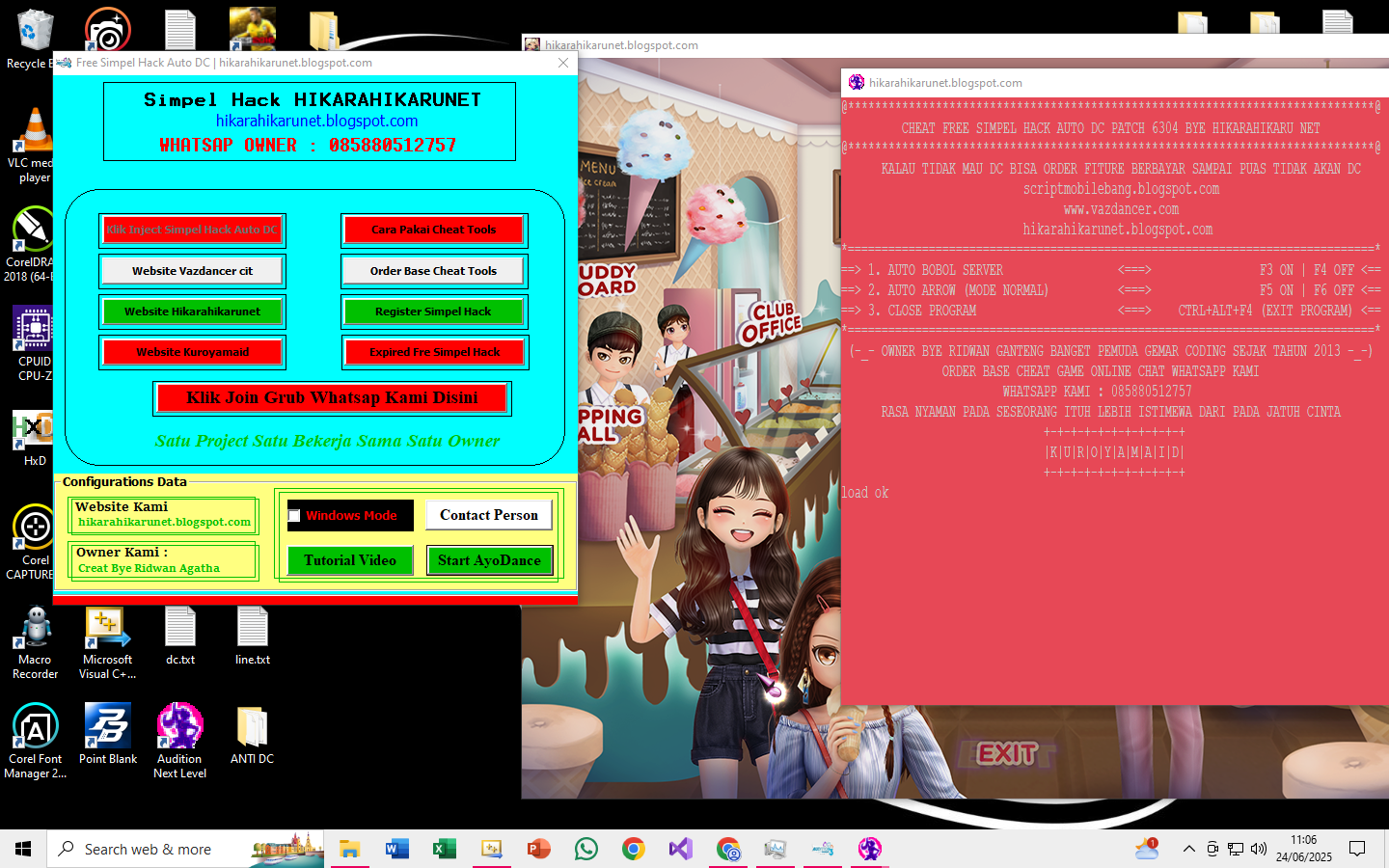Open Microsoft Word from taskbar
Viewport: 1389px width, 868px height.
click(396, 849)
